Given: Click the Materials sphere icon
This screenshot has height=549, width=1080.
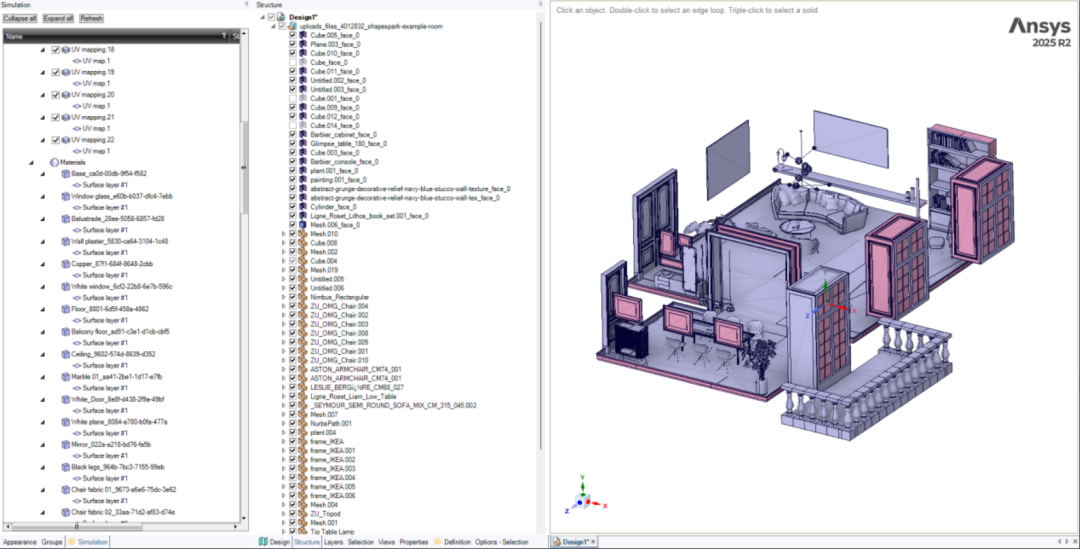Looking at the screenshot, I should 54,162.
